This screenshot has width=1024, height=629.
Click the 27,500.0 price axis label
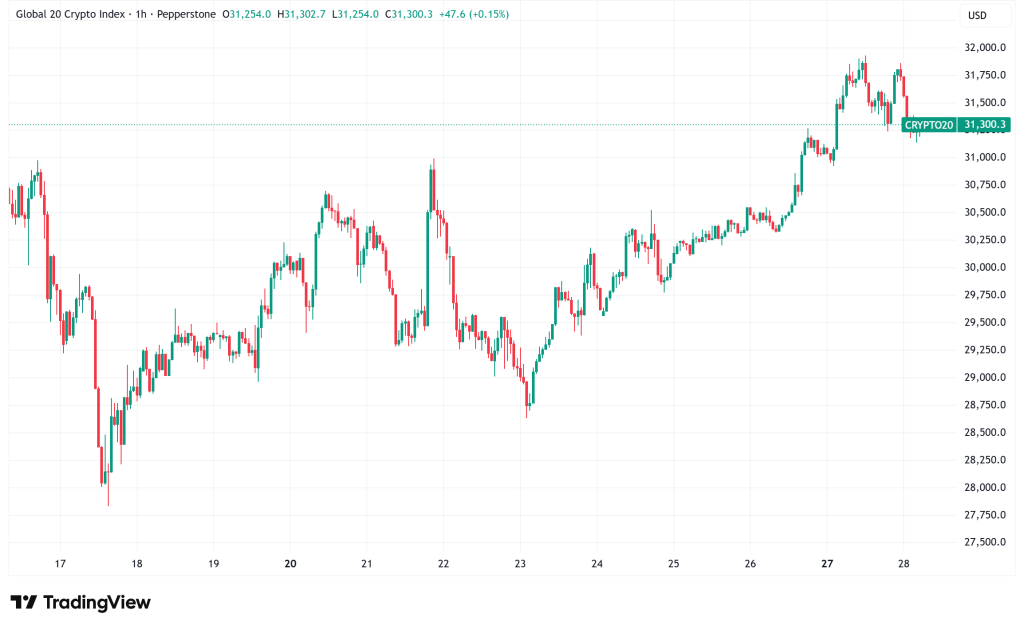pos(985,542)
